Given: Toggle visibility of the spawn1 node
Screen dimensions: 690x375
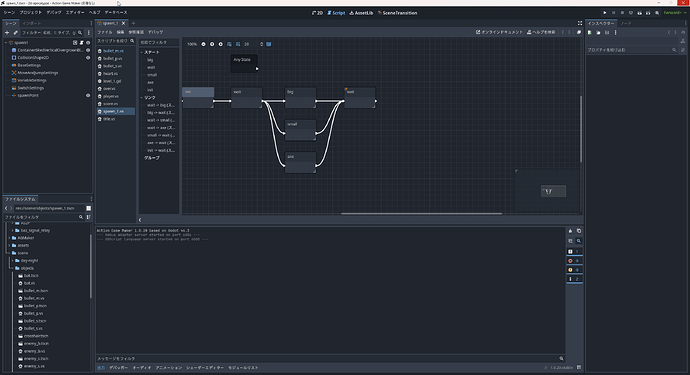Looking at the screenshot, I should point(88,43).
